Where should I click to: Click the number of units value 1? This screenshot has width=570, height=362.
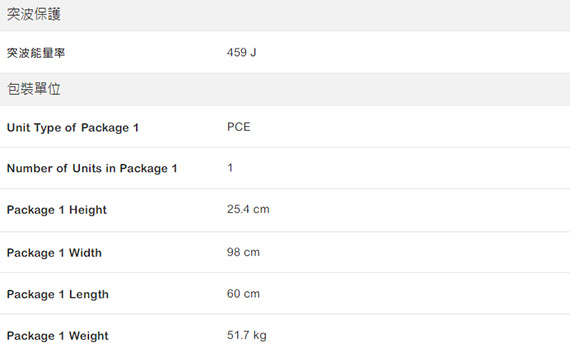click(x=230, y=168)
